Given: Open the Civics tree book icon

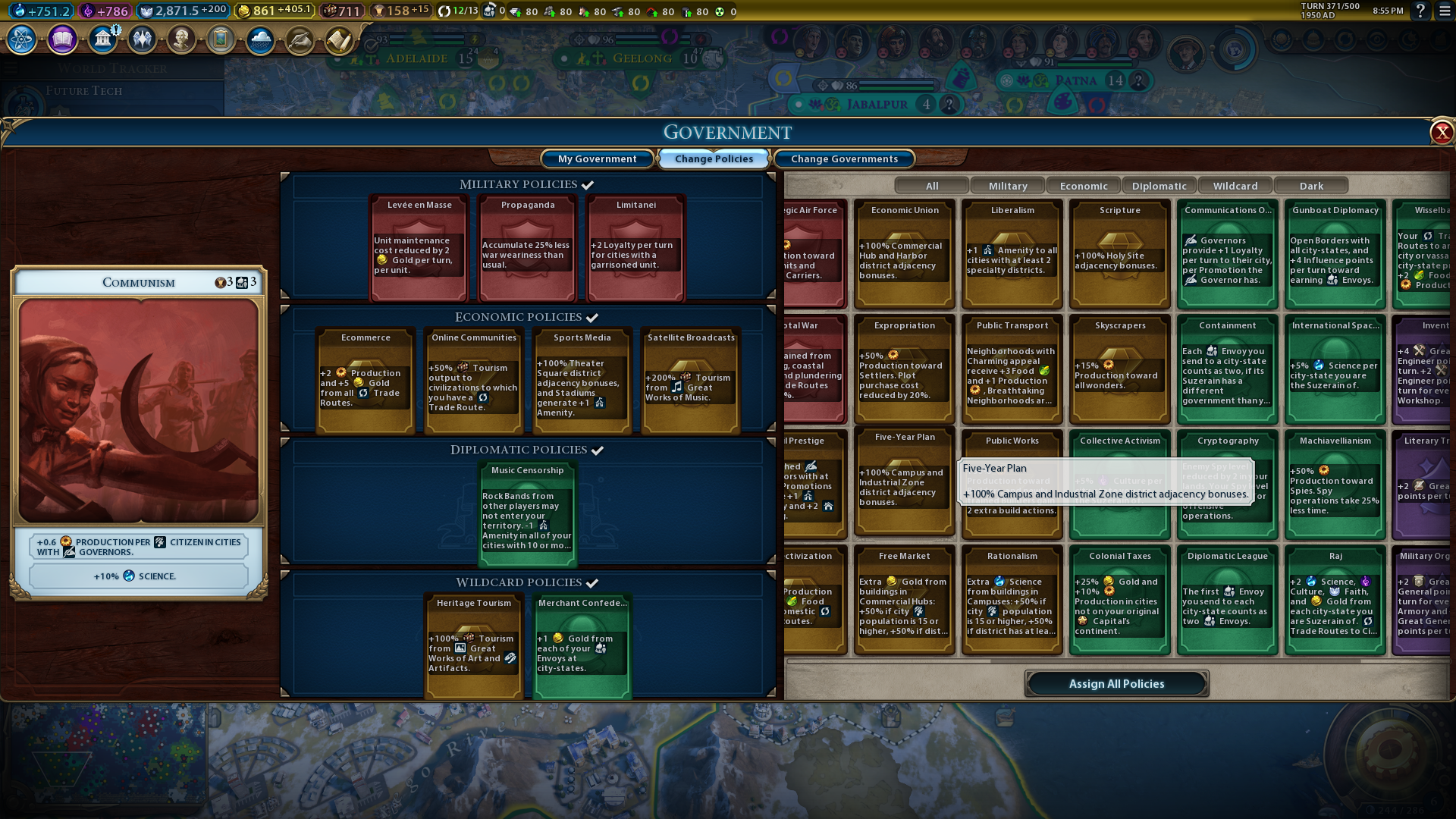Looking at the screenshot, I should tap(62, 39).
